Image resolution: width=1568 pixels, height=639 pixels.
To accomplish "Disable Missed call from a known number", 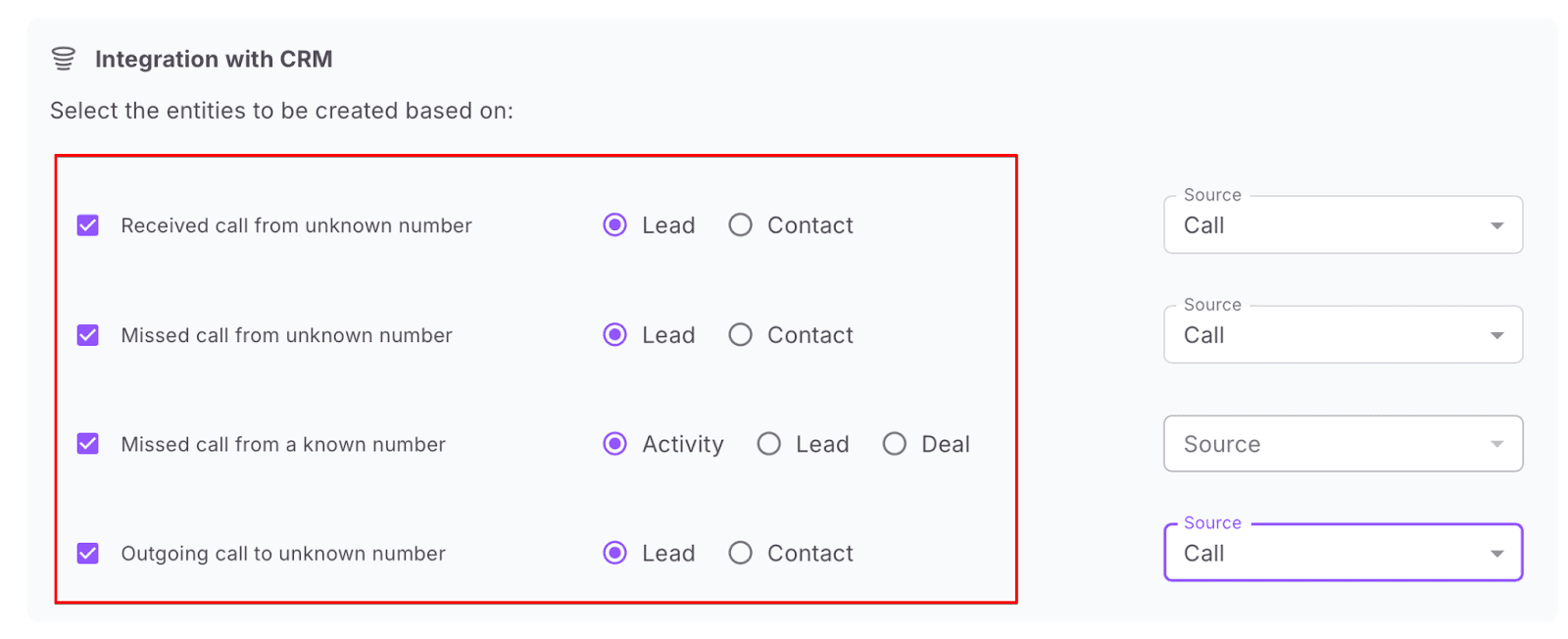I will pos(88,444).
